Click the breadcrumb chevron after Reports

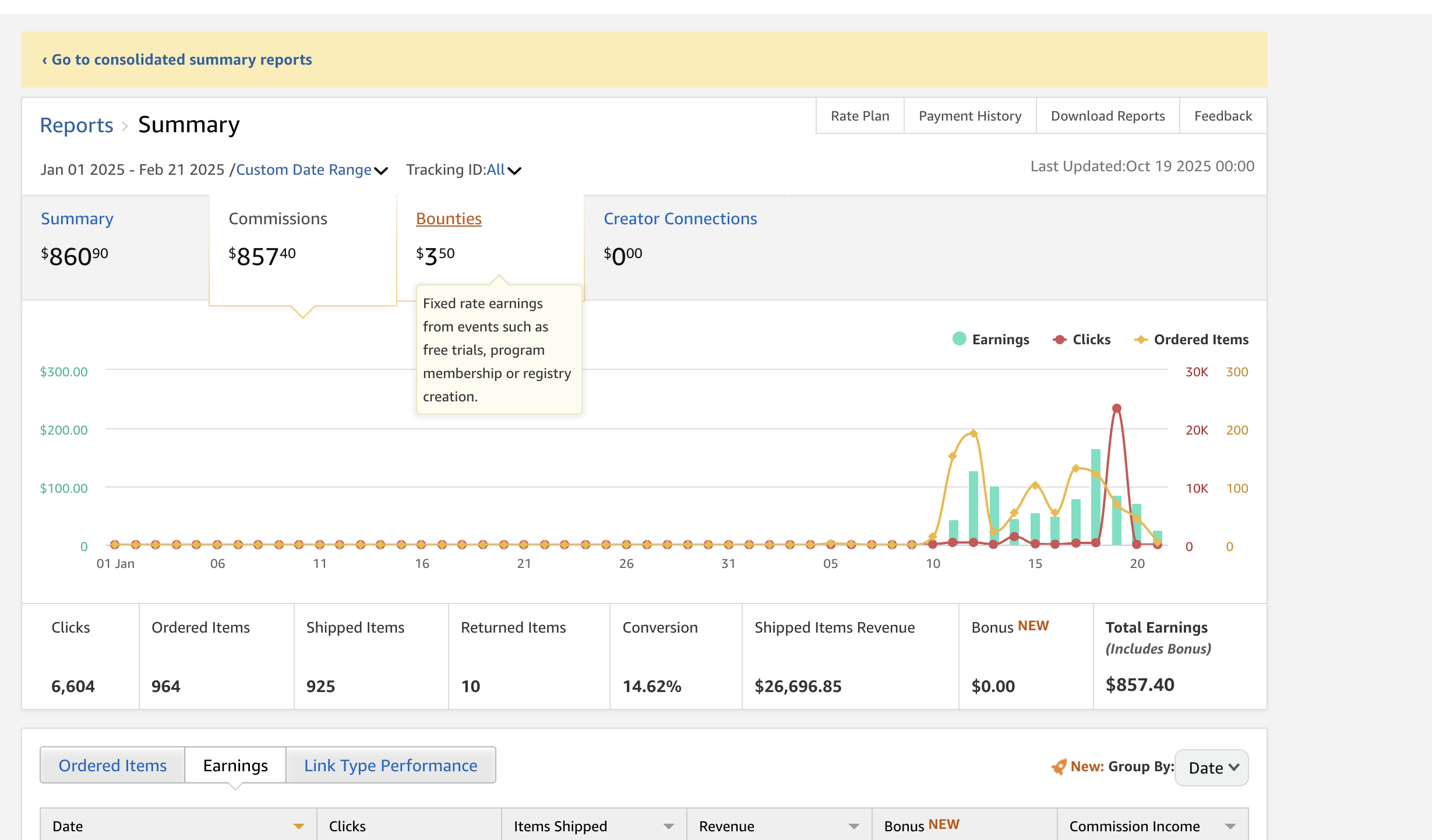tap(125, 126)
